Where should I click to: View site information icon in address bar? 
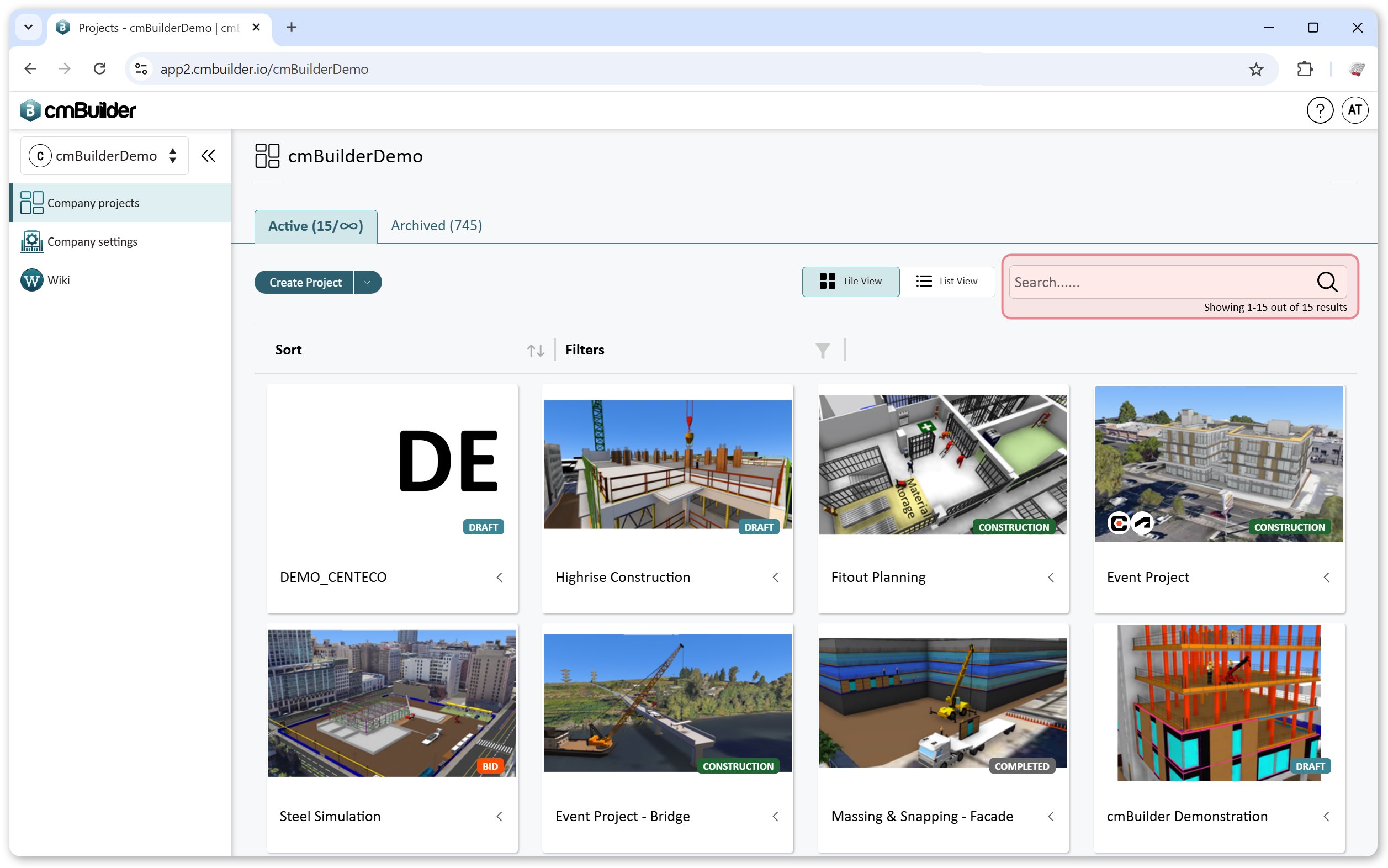141,69
